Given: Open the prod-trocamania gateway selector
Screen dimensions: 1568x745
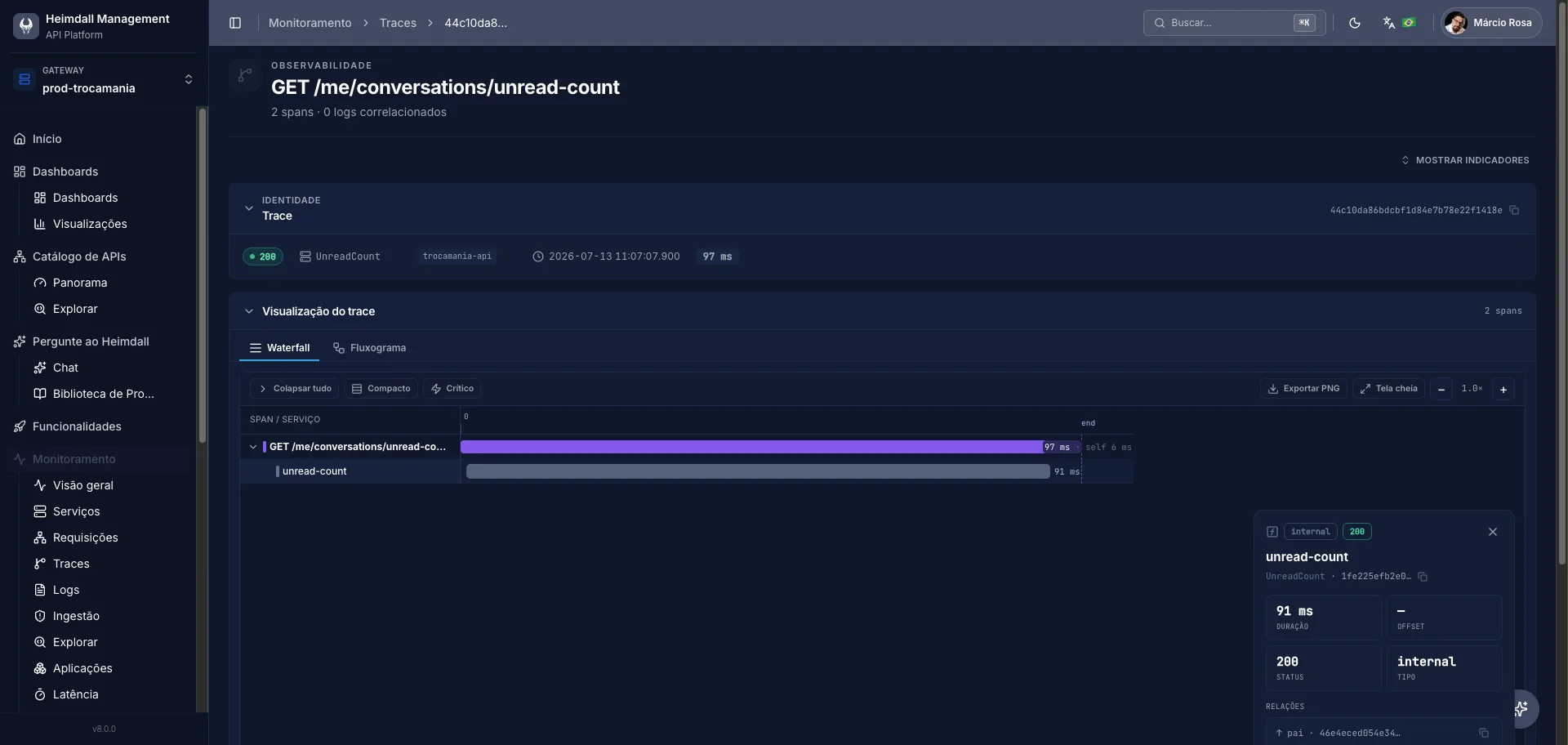Looking at the screenshot, I should (105, 79).
